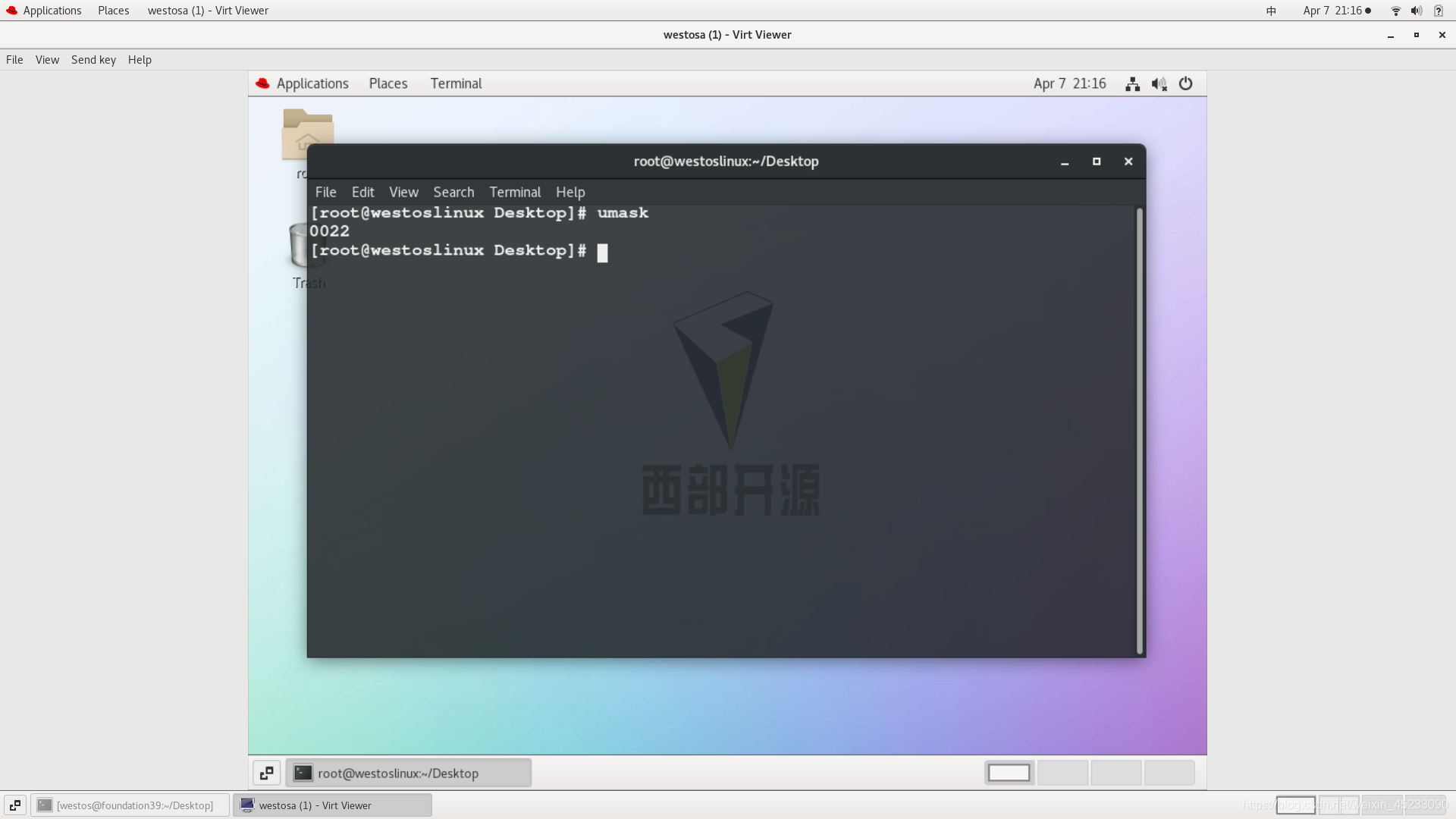Click the umask command text in terminal
The height and width of the screenshot is (819, 1456).
(x=623, y=213)
